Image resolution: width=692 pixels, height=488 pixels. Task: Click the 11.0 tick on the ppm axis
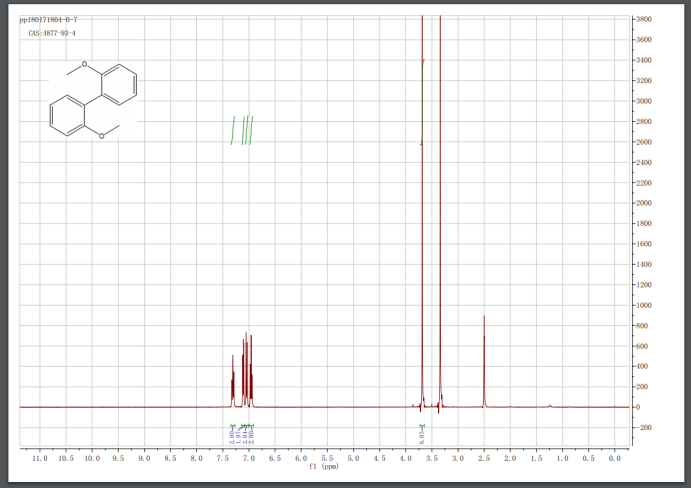click(40, 458)
